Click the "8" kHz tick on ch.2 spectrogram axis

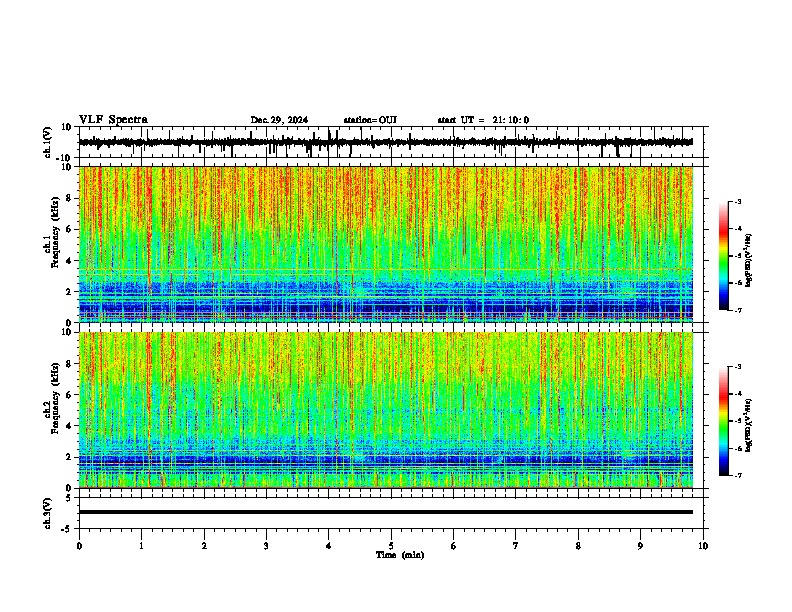[x=70, y=364]
